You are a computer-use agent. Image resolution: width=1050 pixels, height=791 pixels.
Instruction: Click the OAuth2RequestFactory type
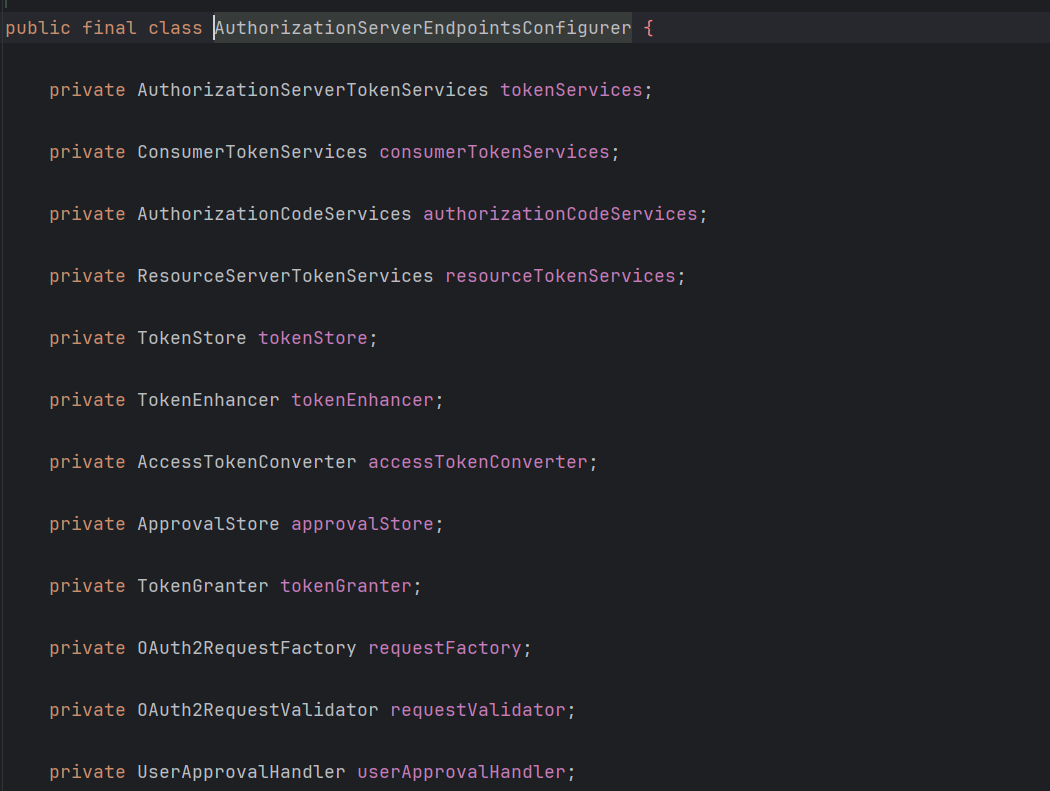tap(246, 648)
